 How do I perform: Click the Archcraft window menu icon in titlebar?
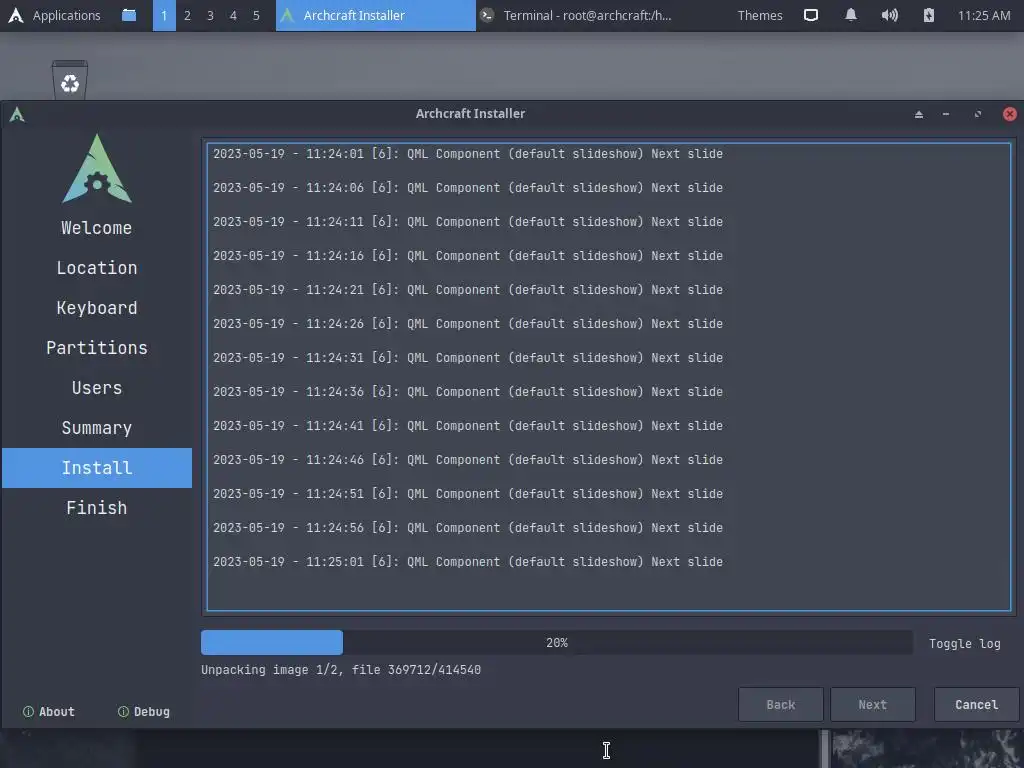coord(17,115)
